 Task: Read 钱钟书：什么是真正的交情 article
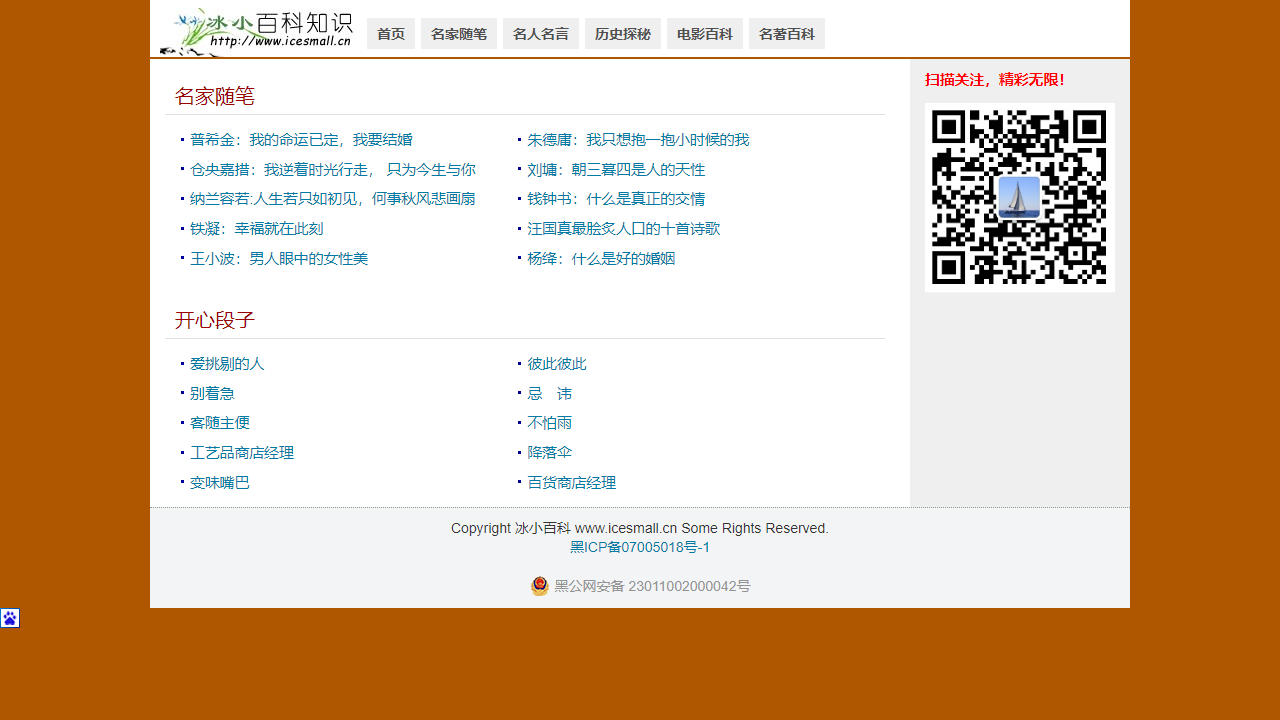pos(616,199)
